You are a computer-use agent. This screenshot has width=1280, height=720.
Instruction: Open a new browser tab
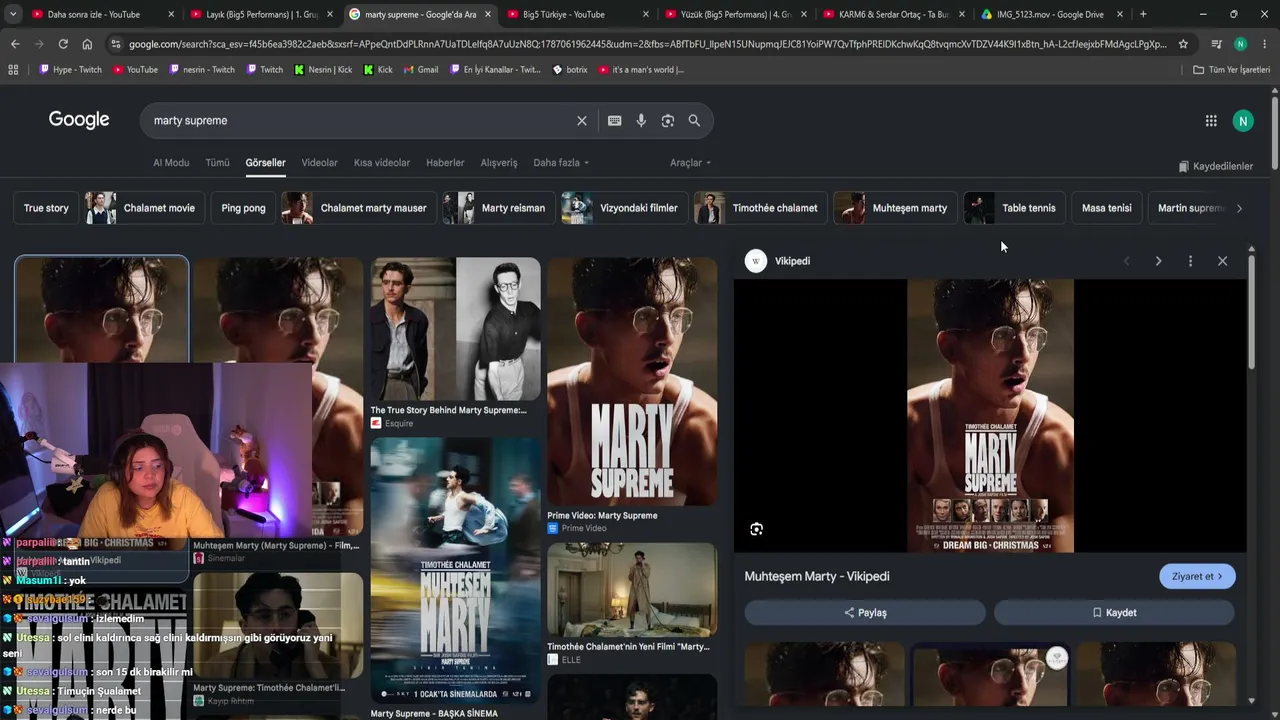point(1143,14)
